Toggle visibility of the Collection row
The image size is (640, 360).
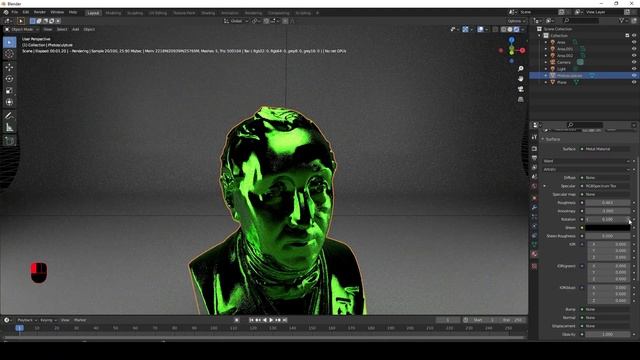634,36
